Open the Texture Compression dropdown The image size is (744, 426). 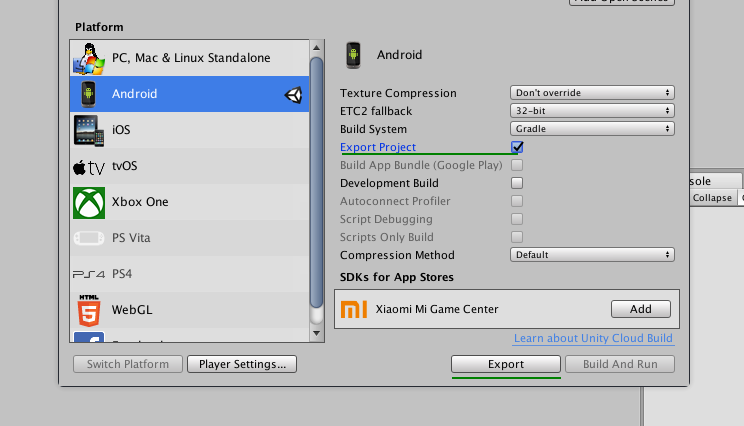(592, 93)
